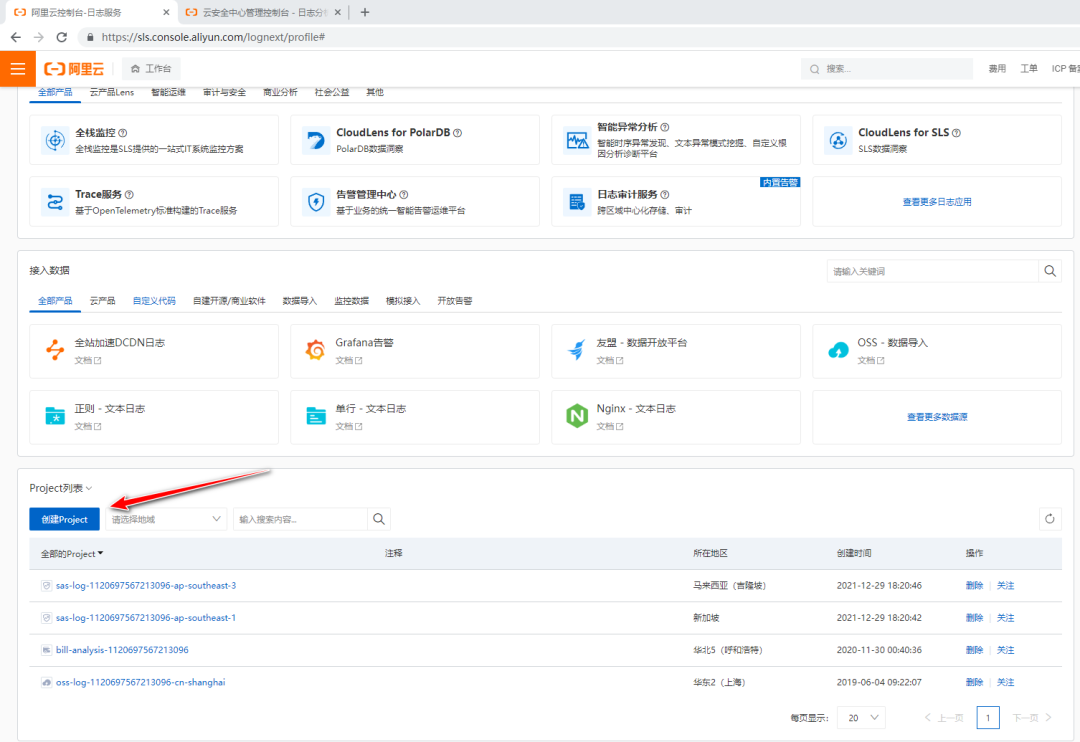This screenshot has height=742, width=1080.
Task: Click the 智能异常分析 icon
Action: click(x=577, y=140)
